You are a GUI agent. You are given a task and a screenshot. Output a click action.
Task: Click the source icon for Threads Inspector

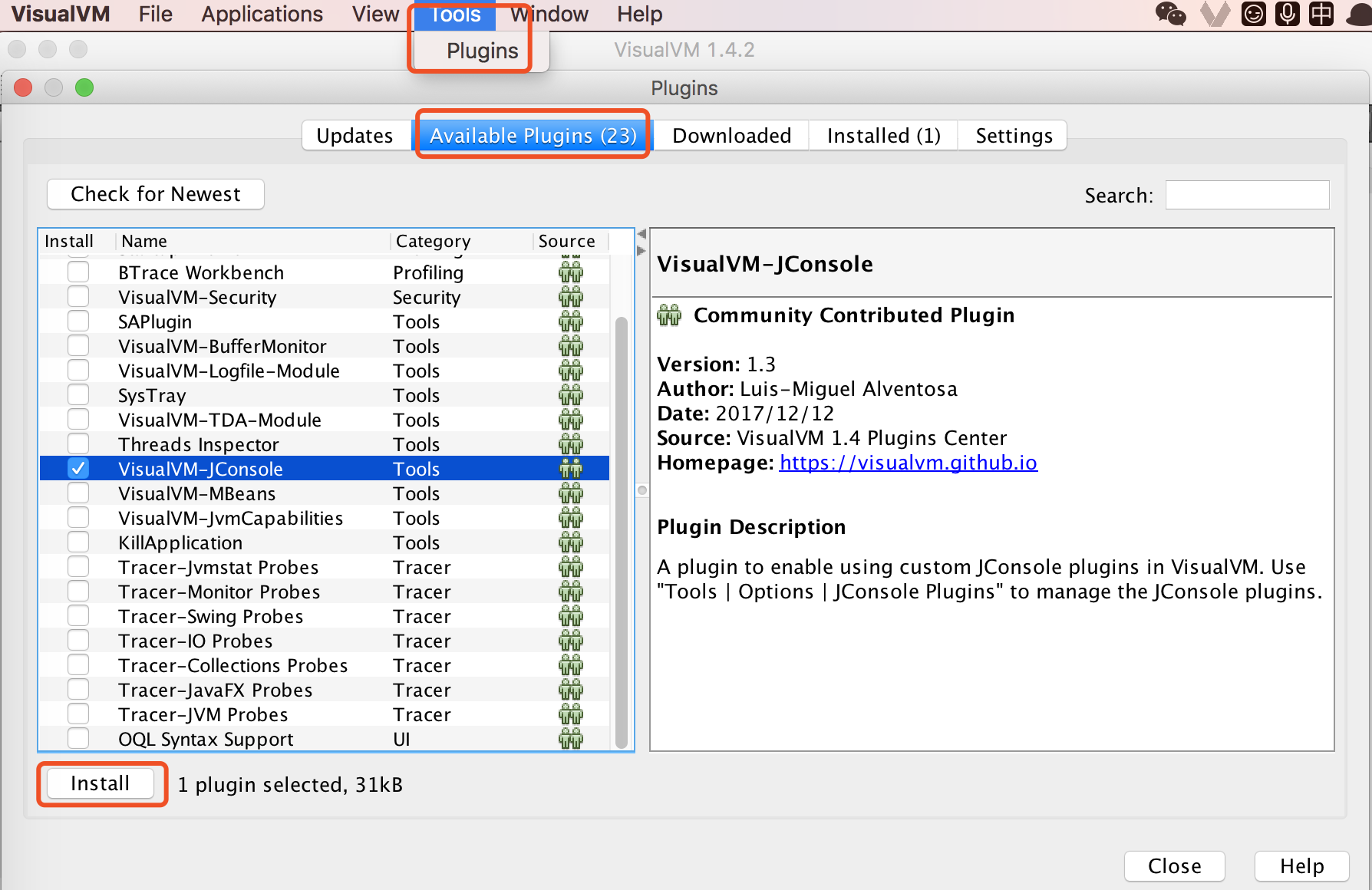570,444
